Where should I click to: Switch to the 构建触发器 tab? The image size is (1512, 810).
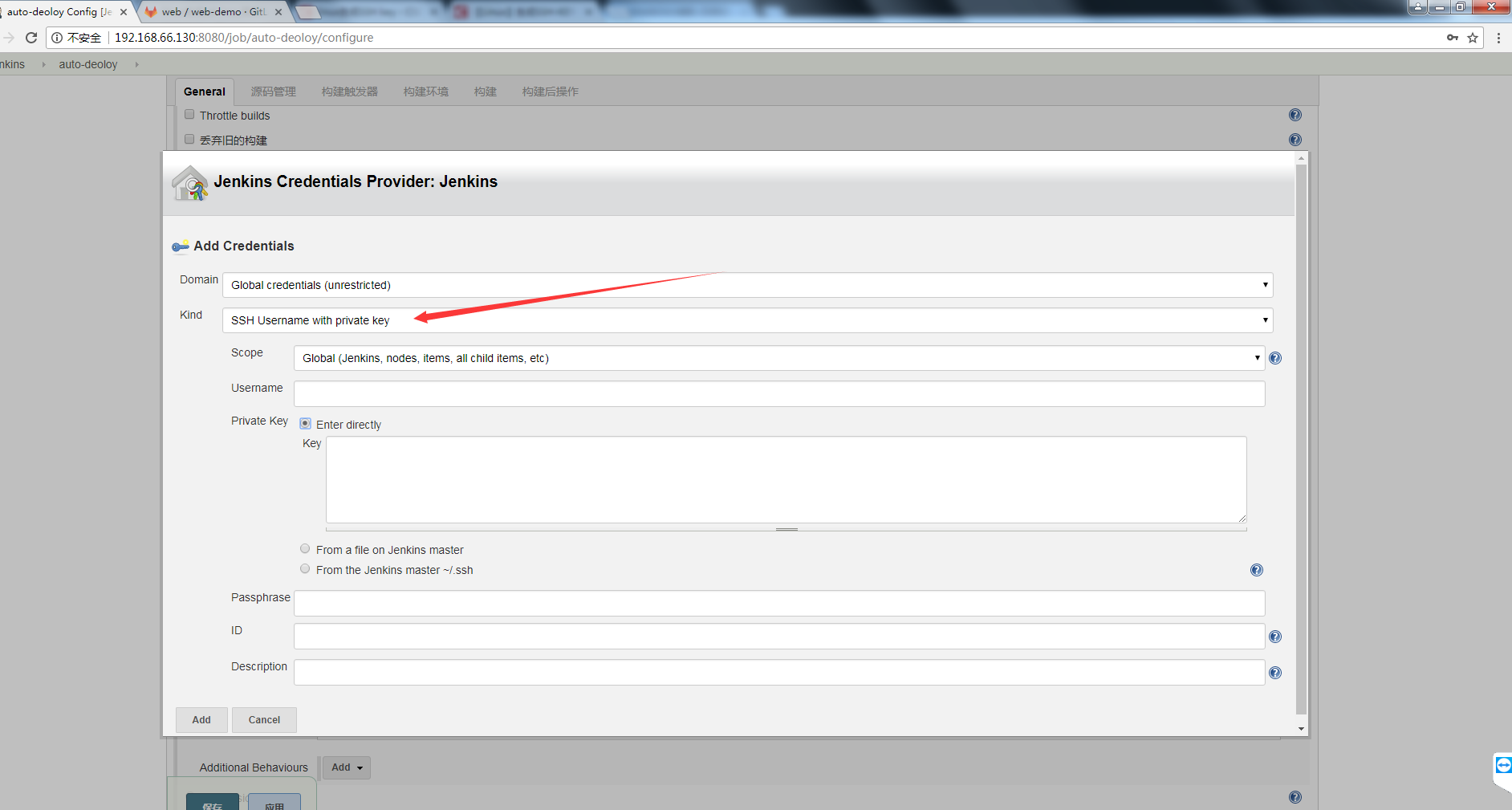349,92
